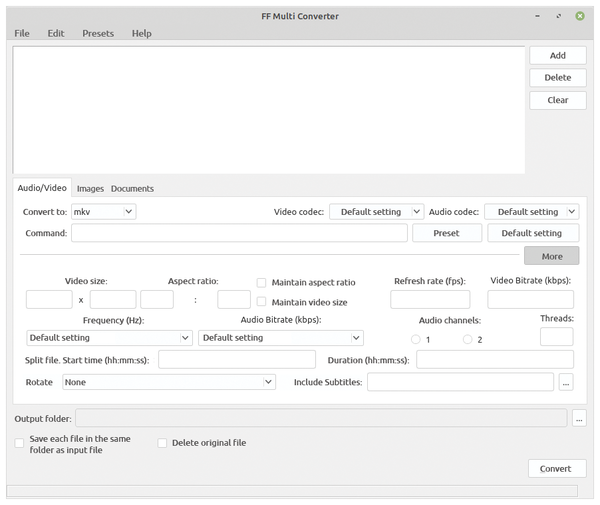Click the Convert button
600x505 pixels.
557,469
